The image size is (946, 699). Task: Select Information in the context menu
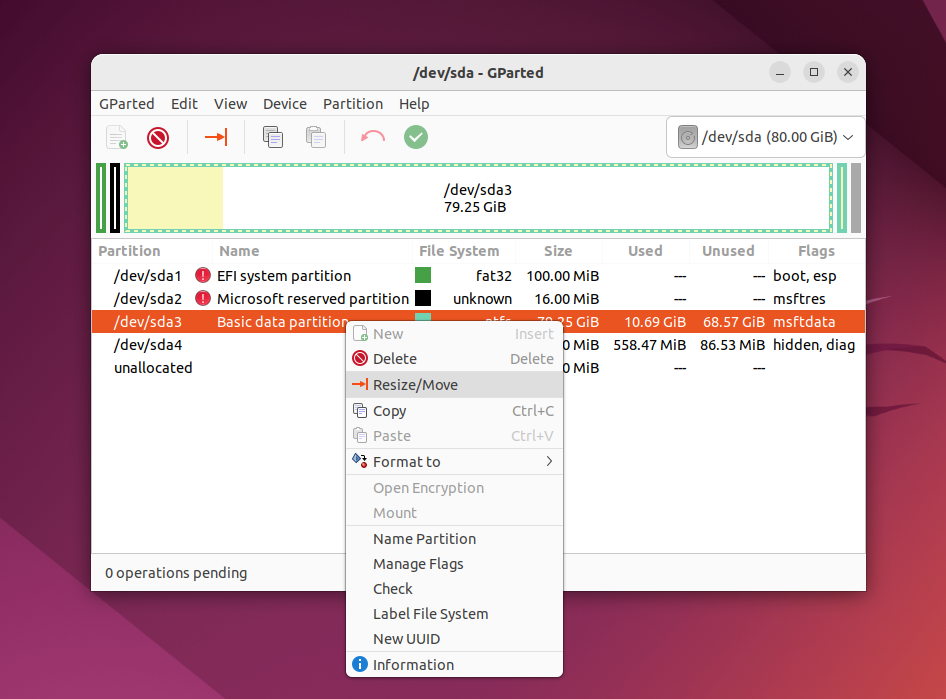[x=454, y=665]
